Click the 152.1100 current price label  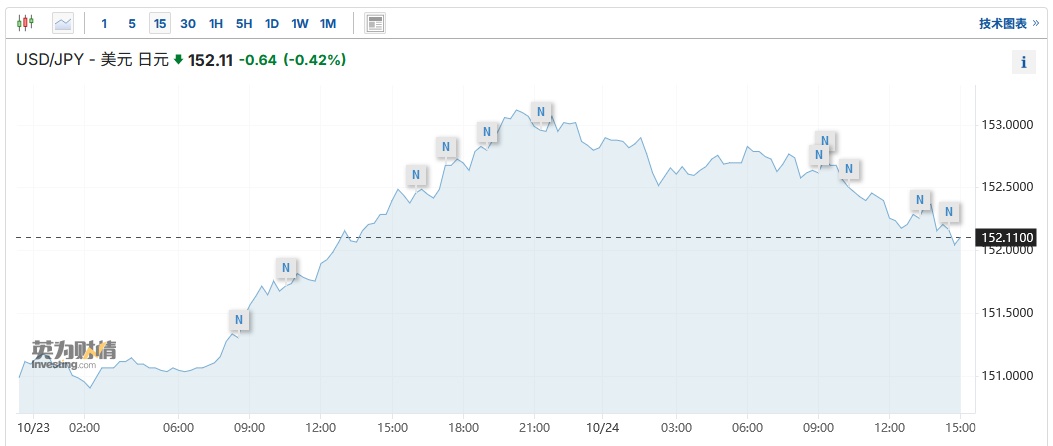pyautogui.click(x=1008, y=237)
